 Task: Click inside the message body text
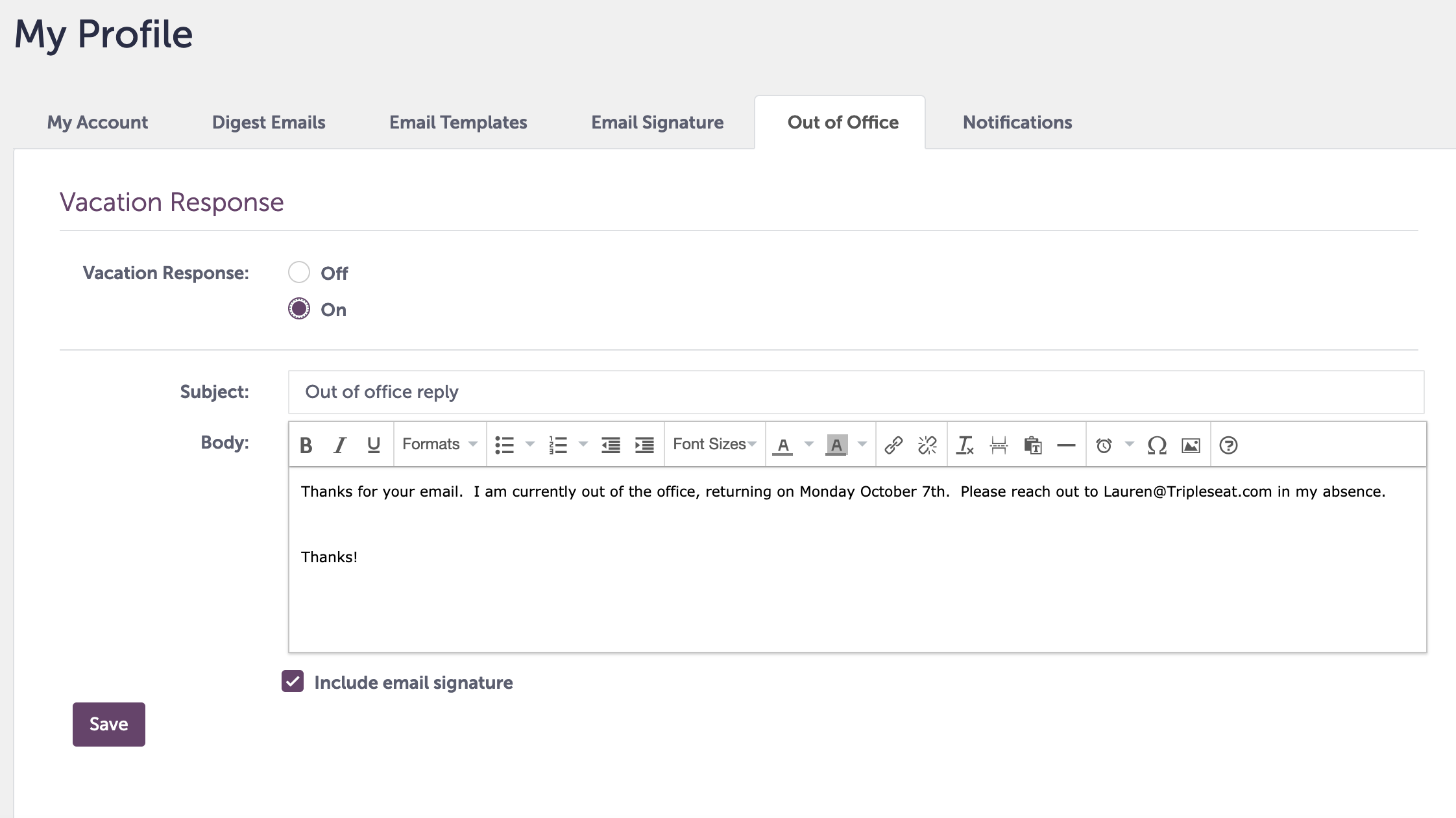[843, 491]
